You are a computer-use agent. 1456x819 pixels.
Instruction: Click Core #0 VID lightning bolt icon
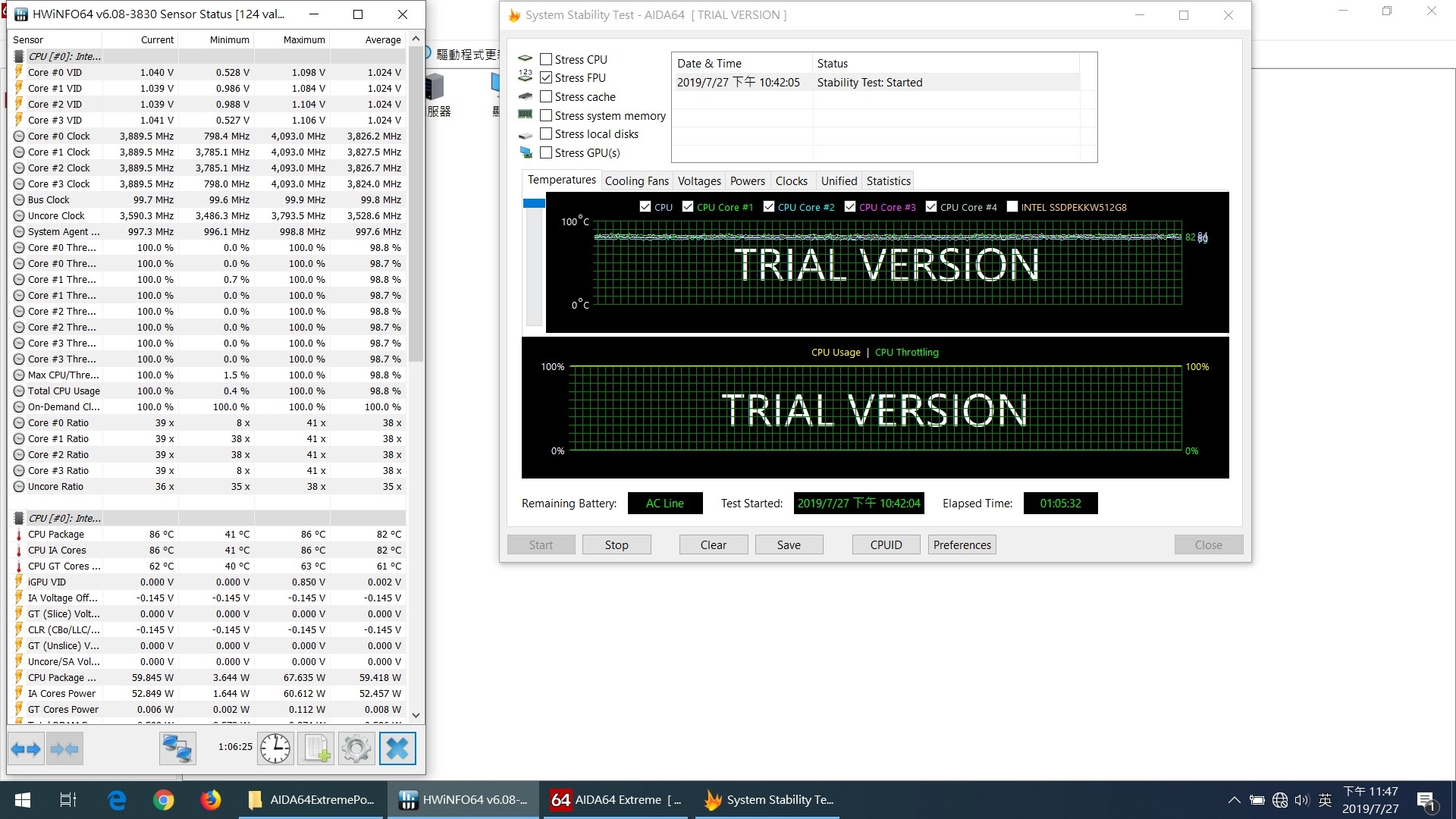(x=19, y=72)
